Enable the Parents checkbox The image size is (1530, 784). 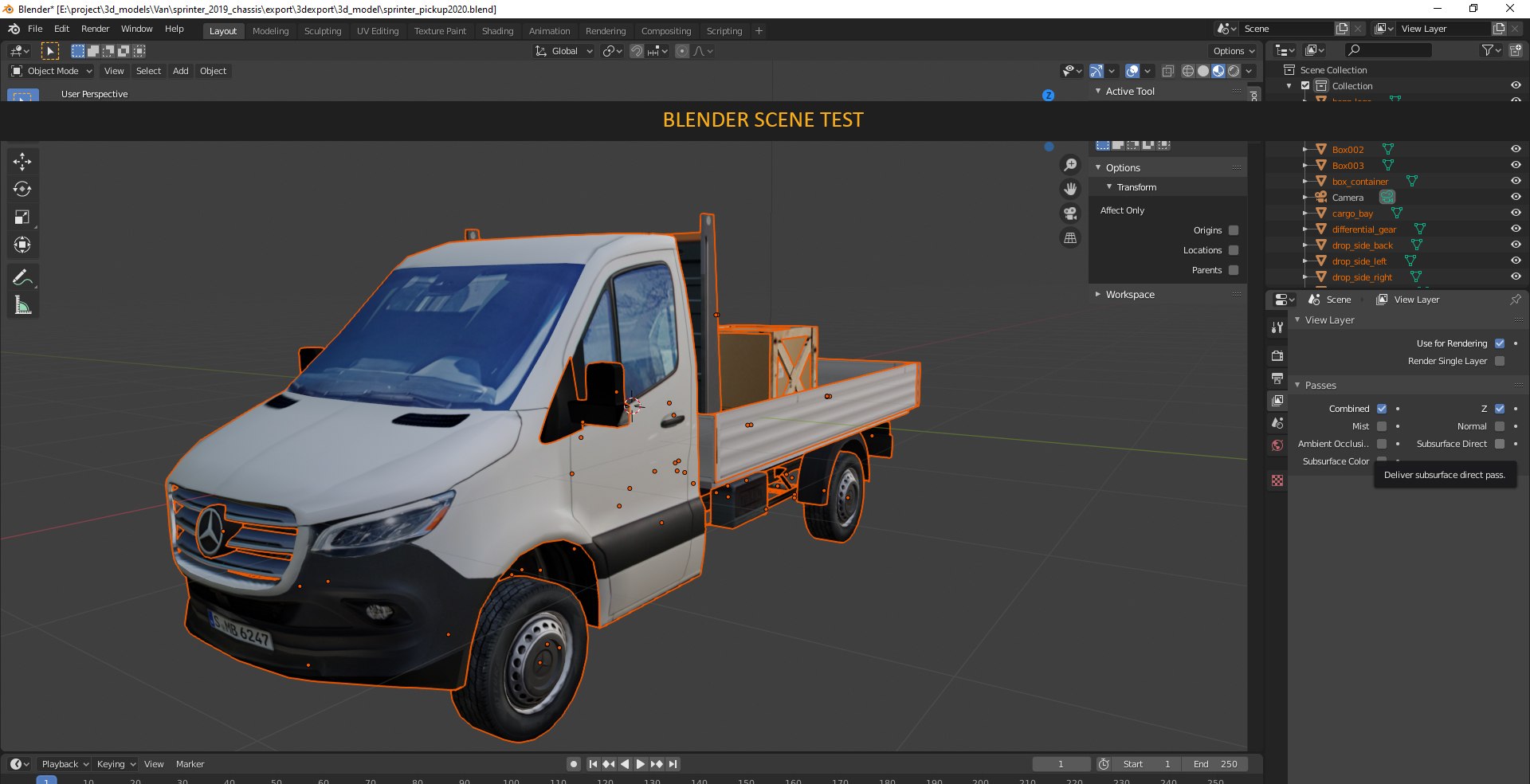point(1234,270)
